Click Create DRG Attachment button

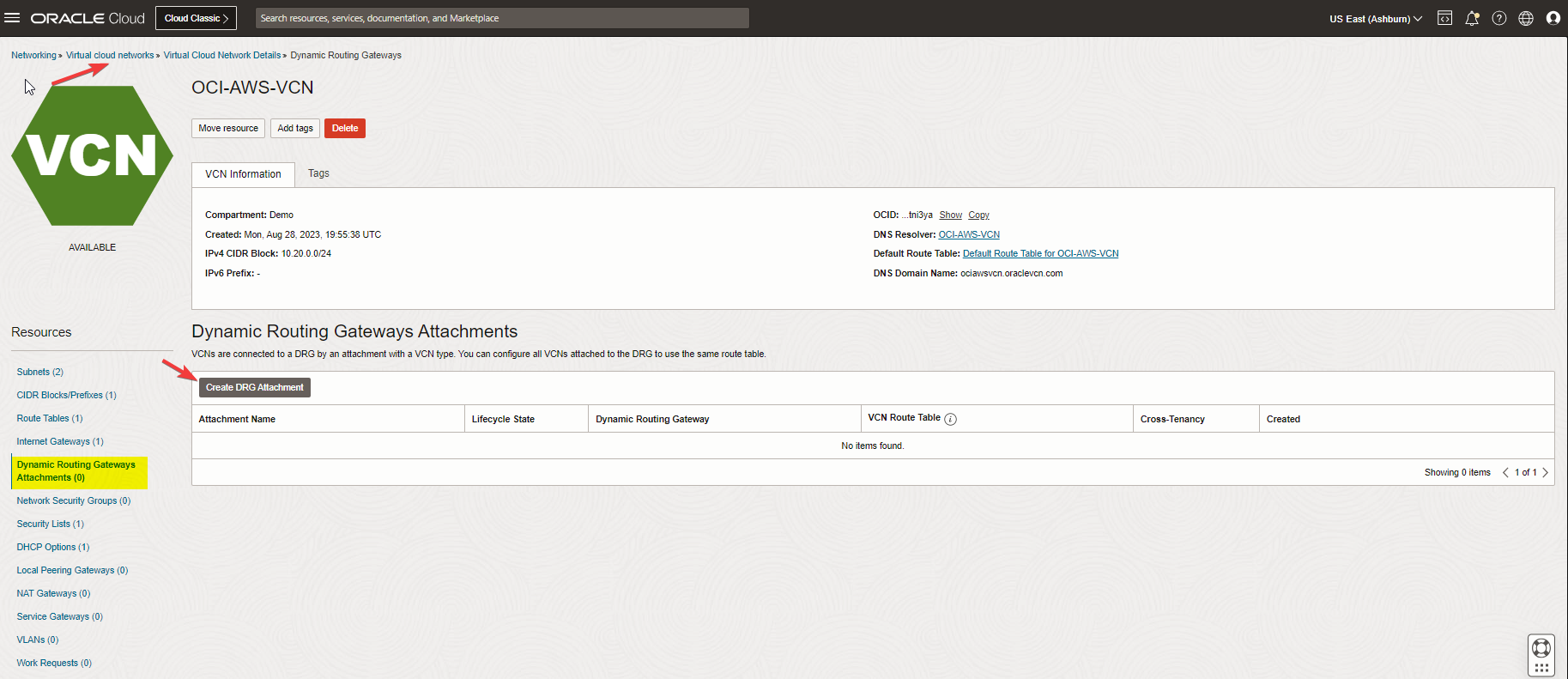click(254, 387)
